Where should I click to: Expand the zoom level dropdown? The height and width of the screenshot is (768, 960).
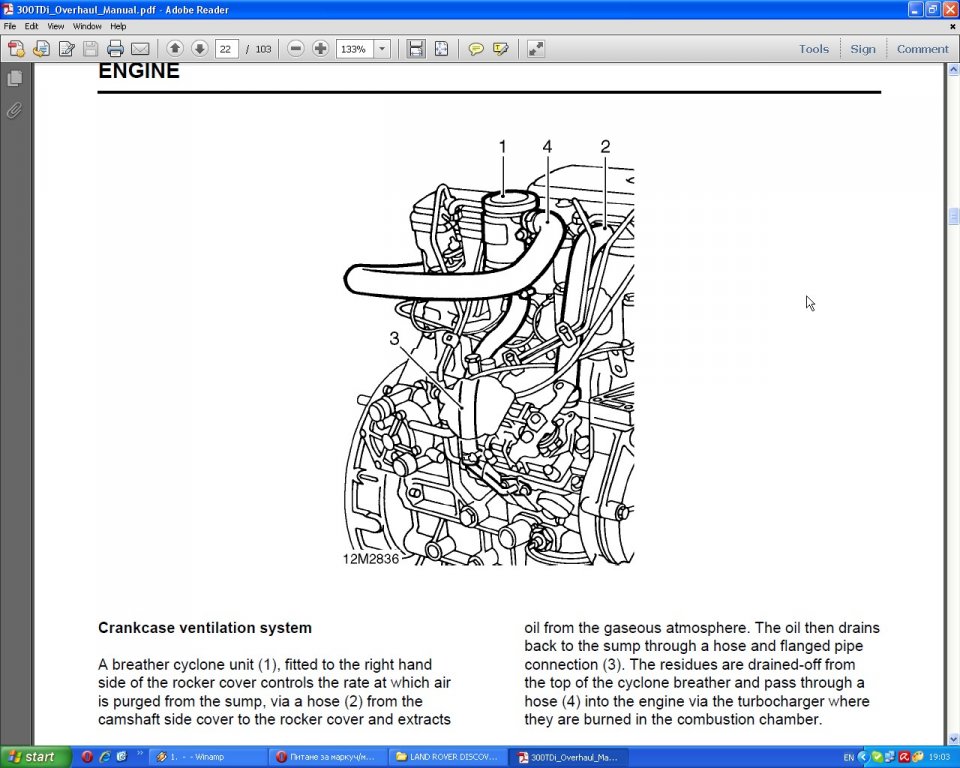[382, 49]
